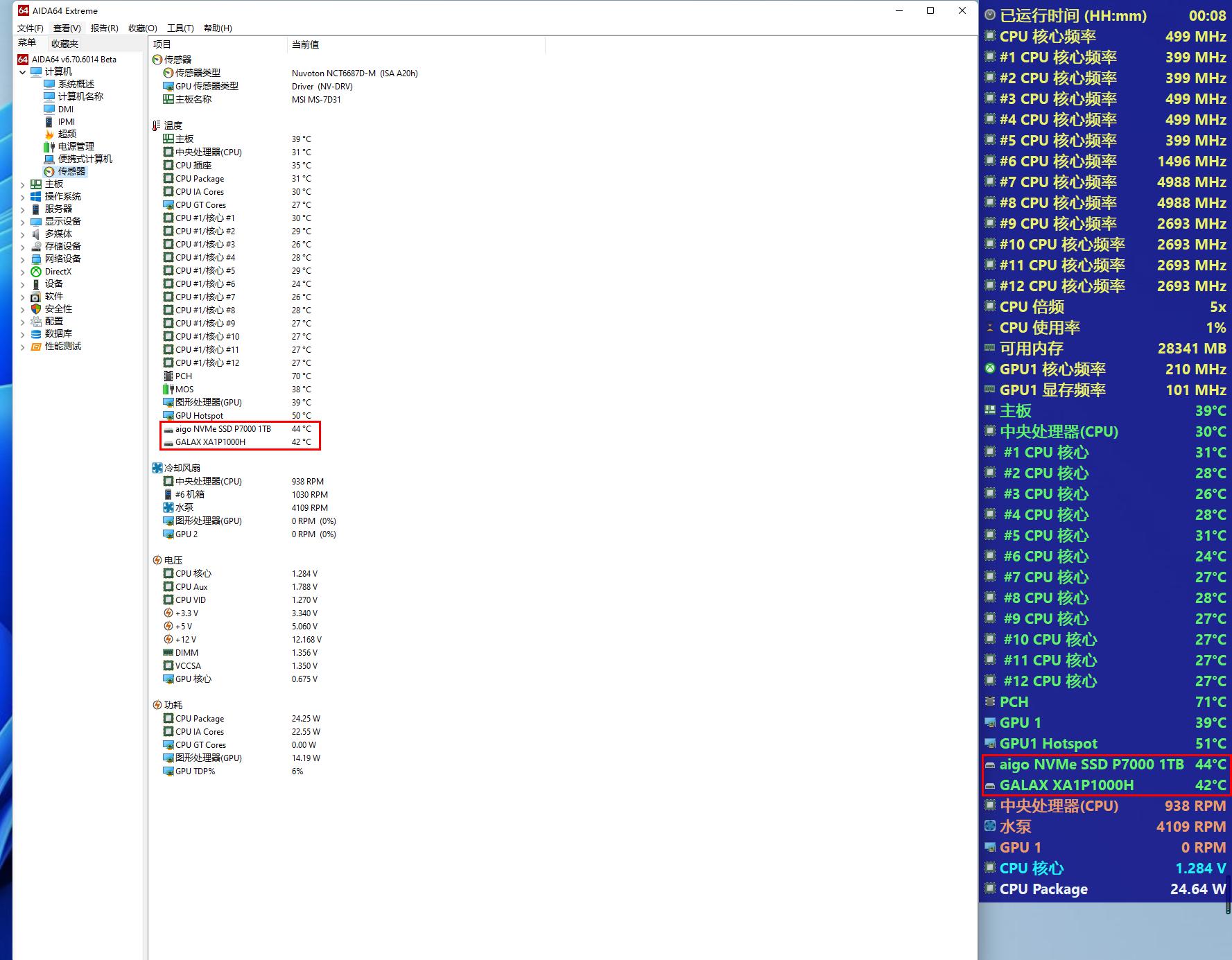Click the 安全性 (Security) shield icon
Screen dimensions: 1232x960
(x=36, y=308)
